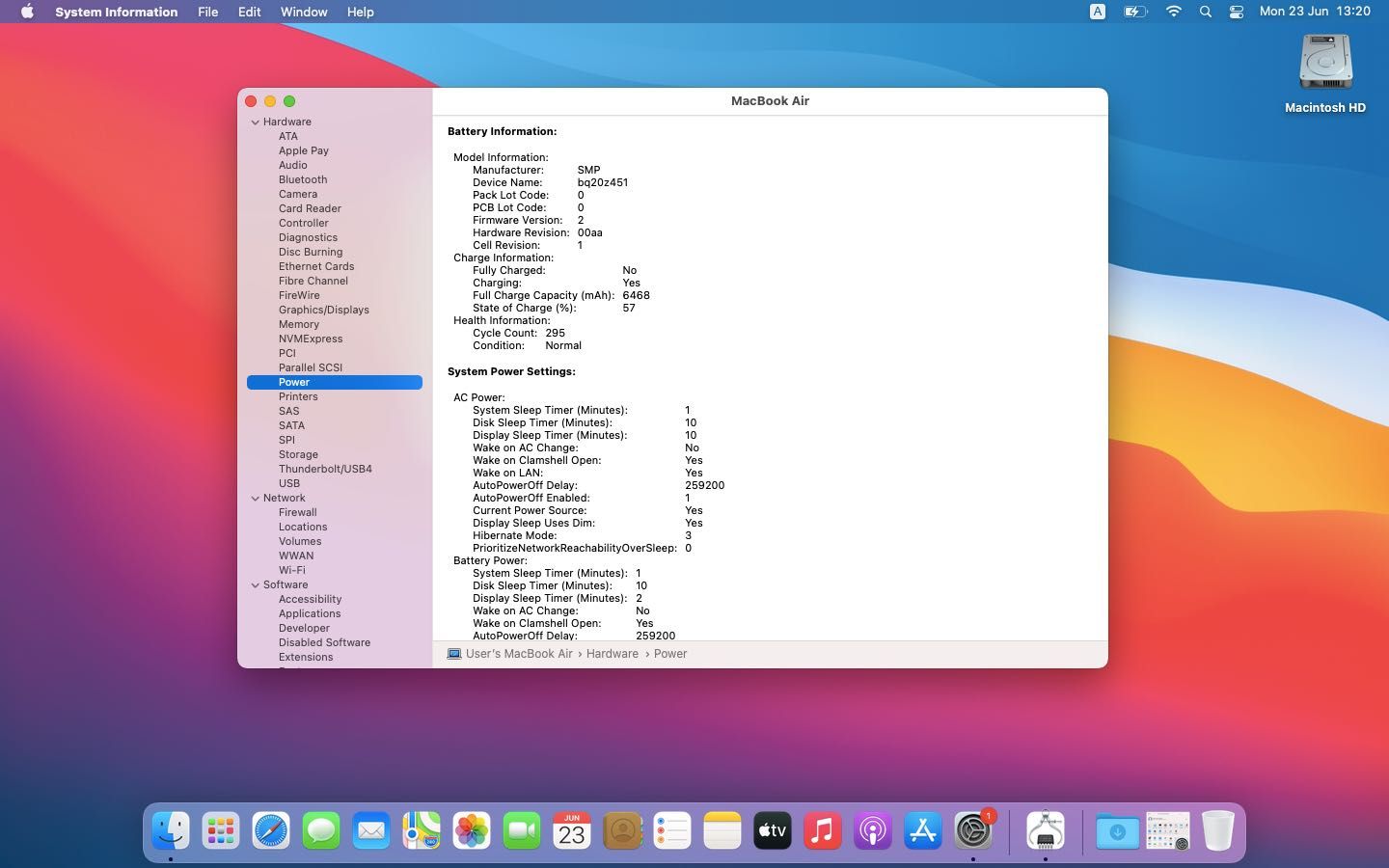Select Thunderbolt/USB4 in the sidebar
The height and width of the screenshot is (868, 1389).
pyautogui.click(x=325, y=469)
